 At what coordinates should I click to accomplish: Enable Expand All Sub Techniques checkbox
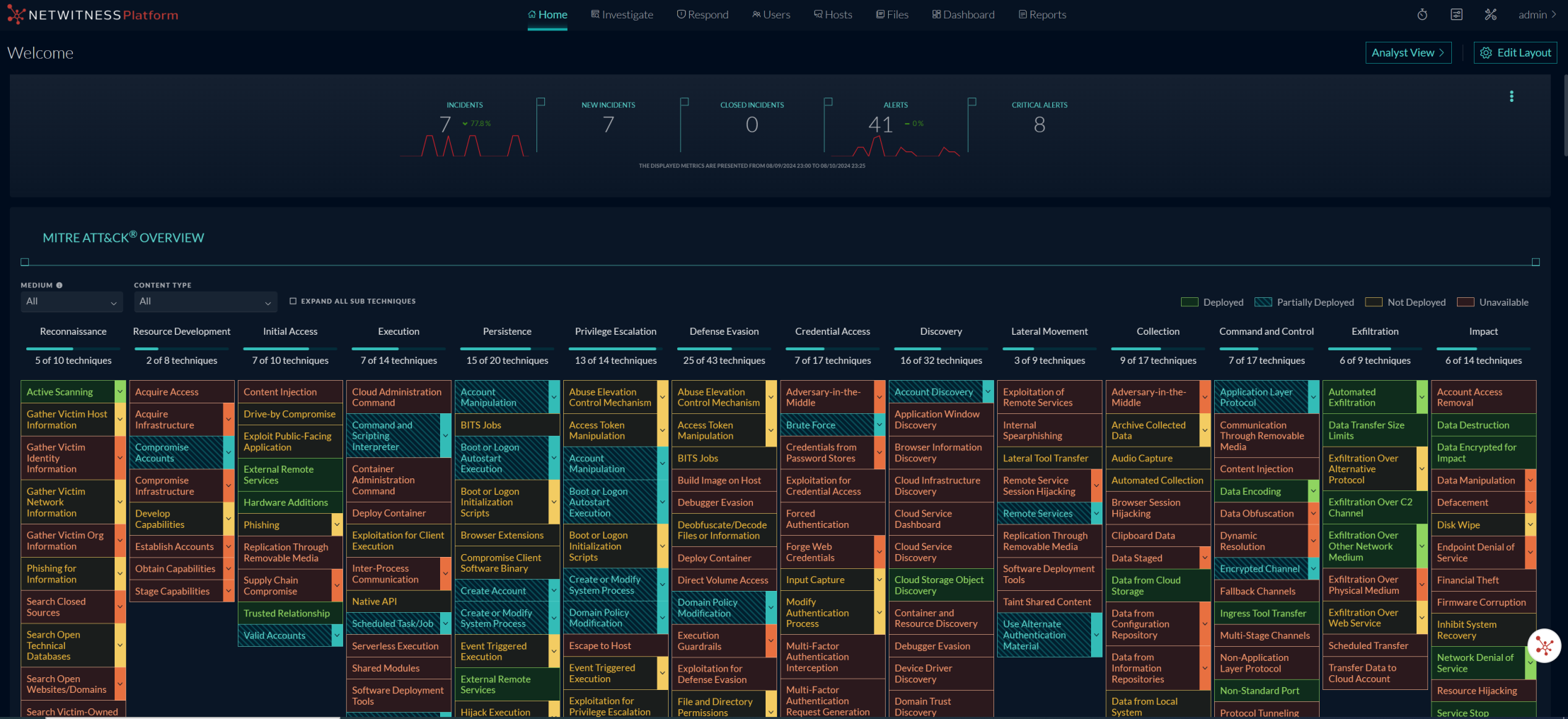coord(293,301)
